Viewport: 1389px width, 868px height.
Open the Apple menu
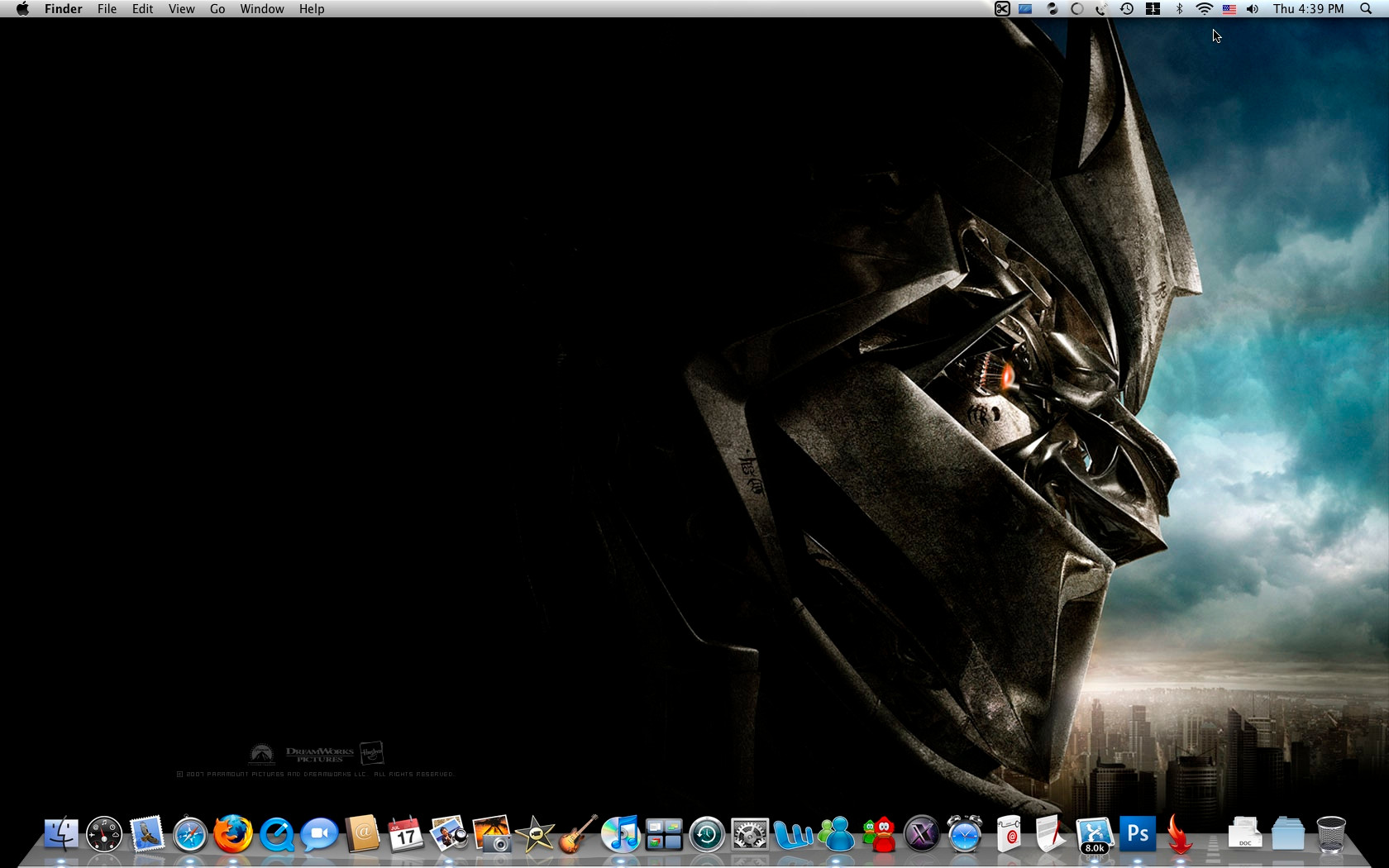[22, 9]
